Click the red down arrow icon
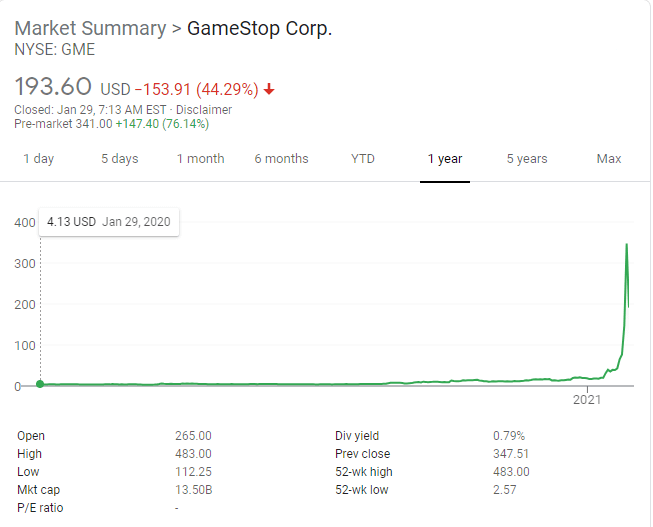Viewport: 653px width, 527px height. pyautogui.click(x=269, y=89)
